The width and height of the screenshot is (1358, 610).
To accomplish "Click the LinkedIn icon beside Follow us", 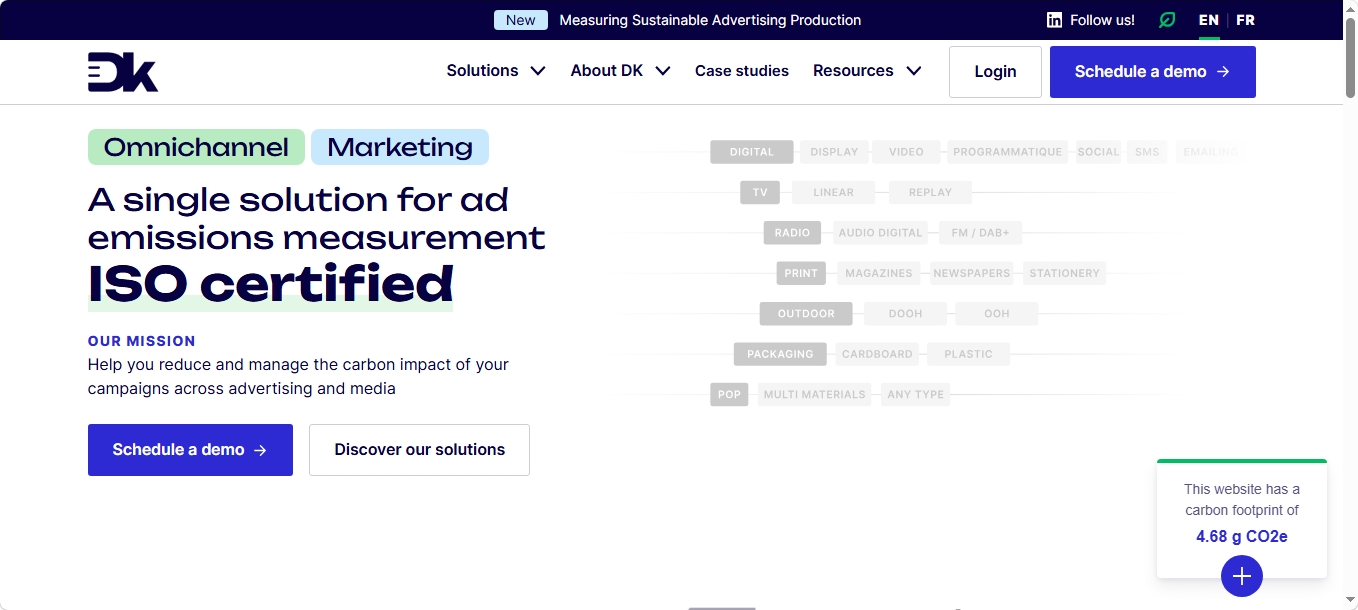I will pyautogui.click(x=1054, y=20).
